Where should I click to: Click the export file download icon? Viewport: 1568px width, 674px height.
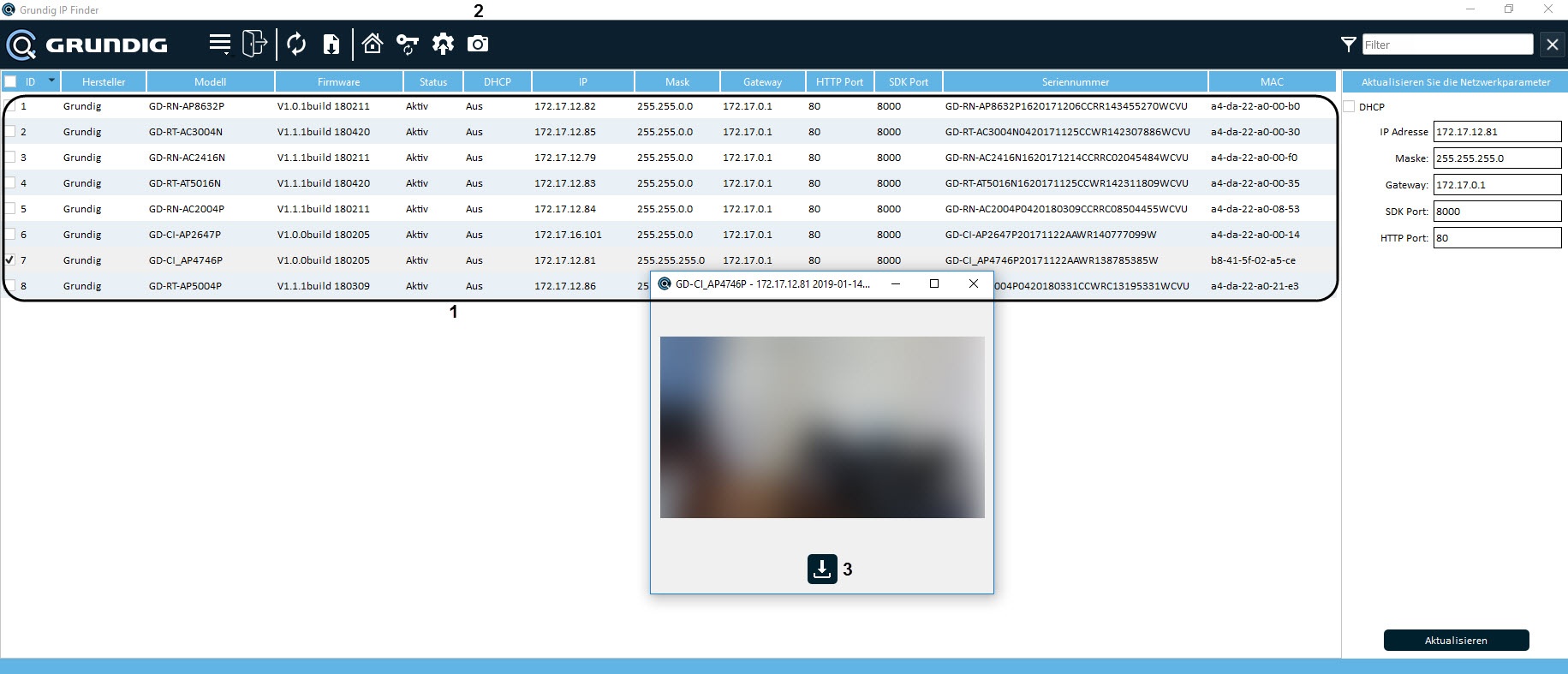331,44
